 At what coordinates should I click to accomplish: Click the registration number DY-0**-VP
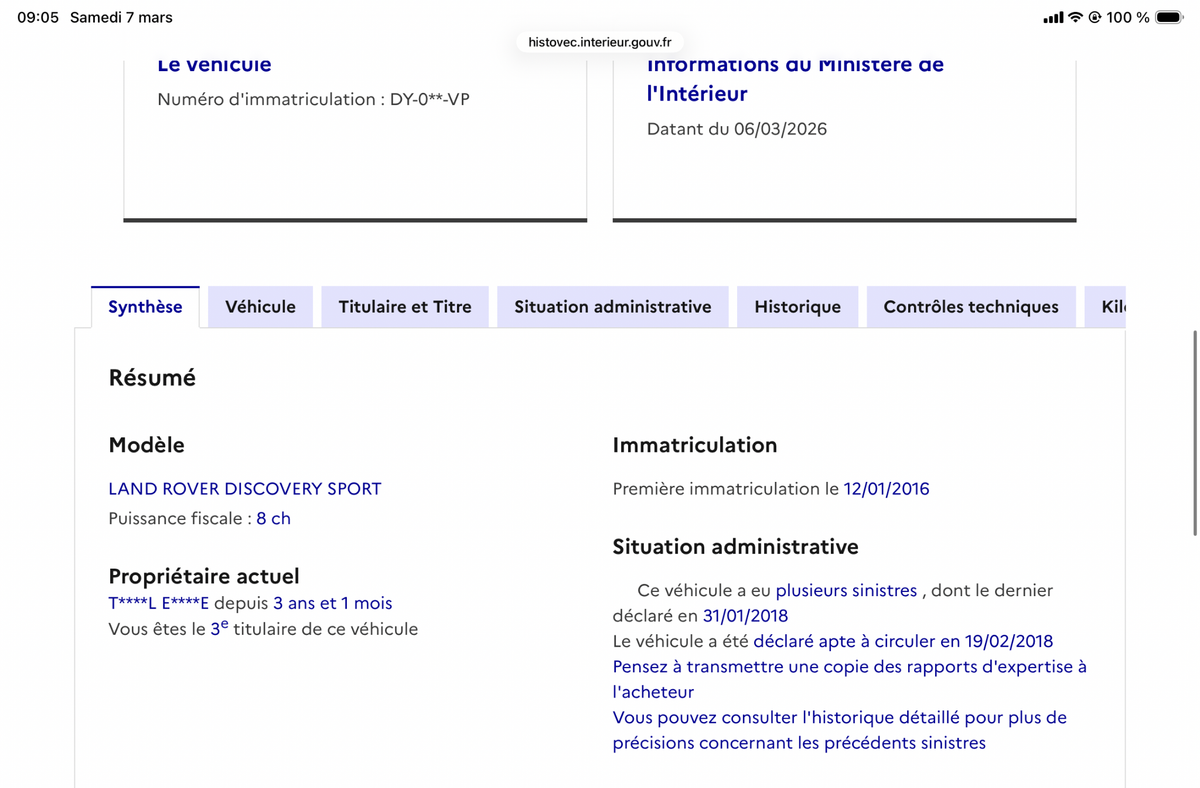[x=430, y=99]
